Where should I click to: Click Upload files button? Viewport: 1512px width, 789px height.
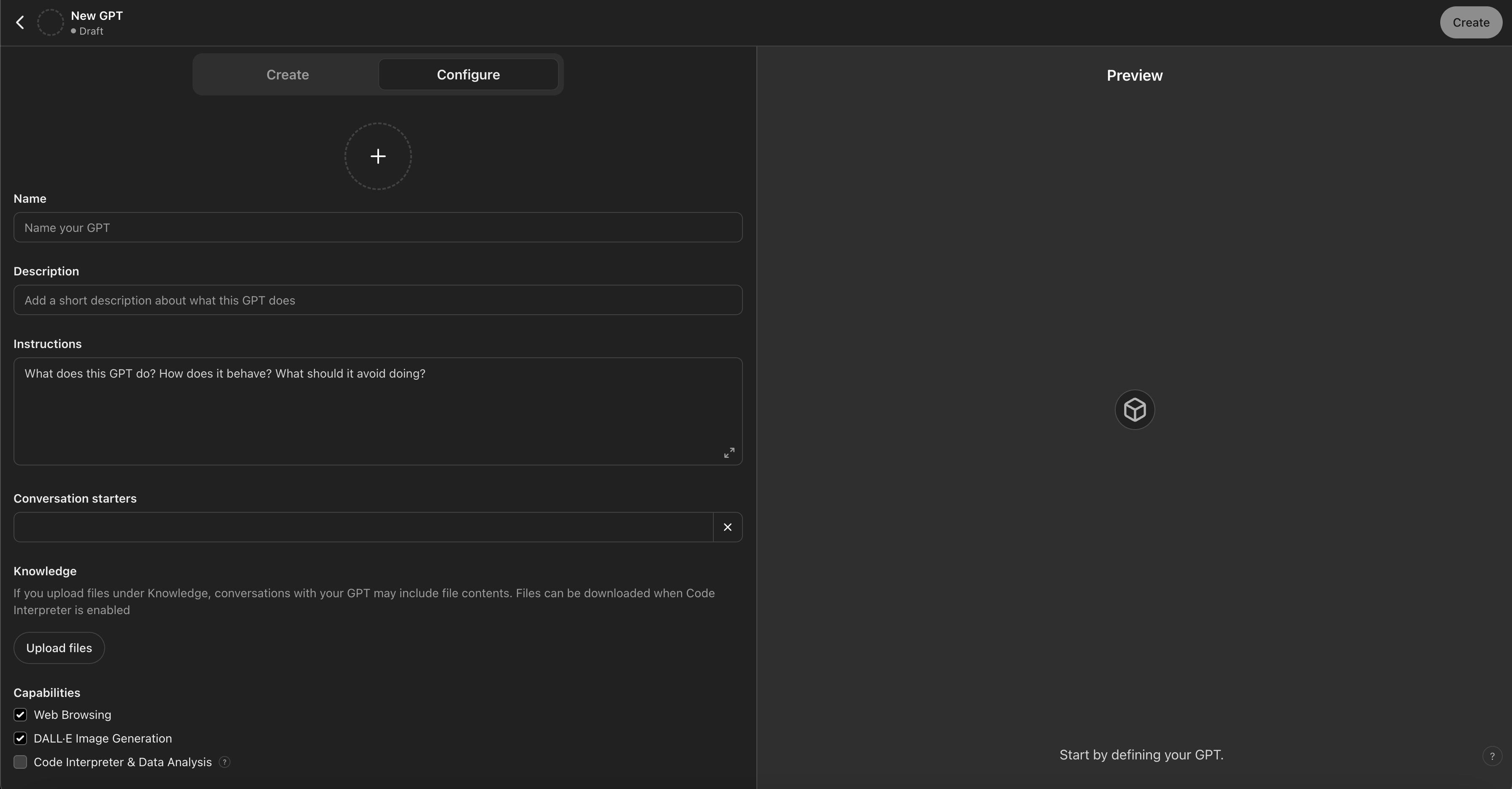[59, 648]
